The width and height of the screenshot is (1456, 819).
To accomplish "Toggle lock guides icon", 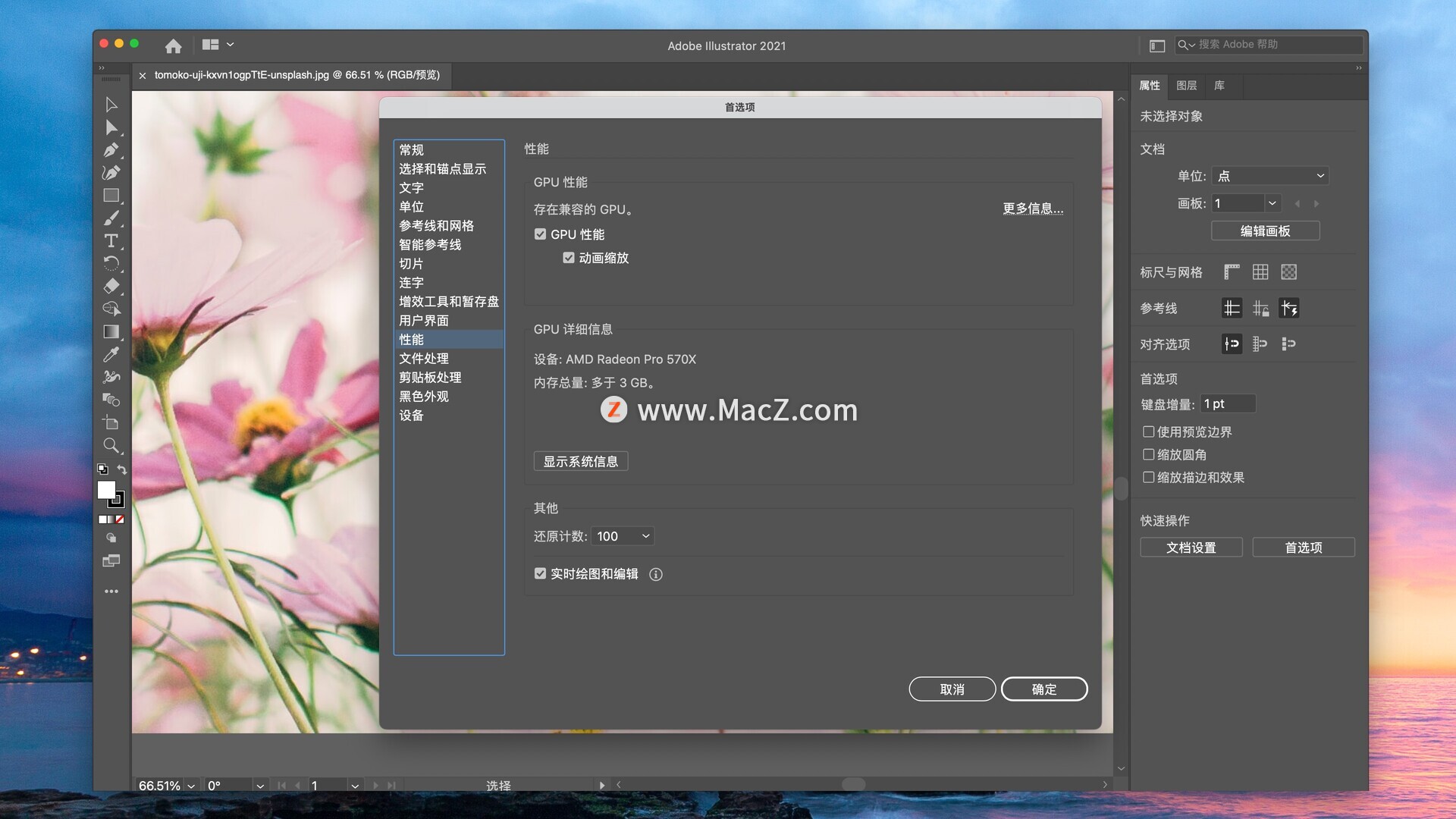I will click(1260, 308).
